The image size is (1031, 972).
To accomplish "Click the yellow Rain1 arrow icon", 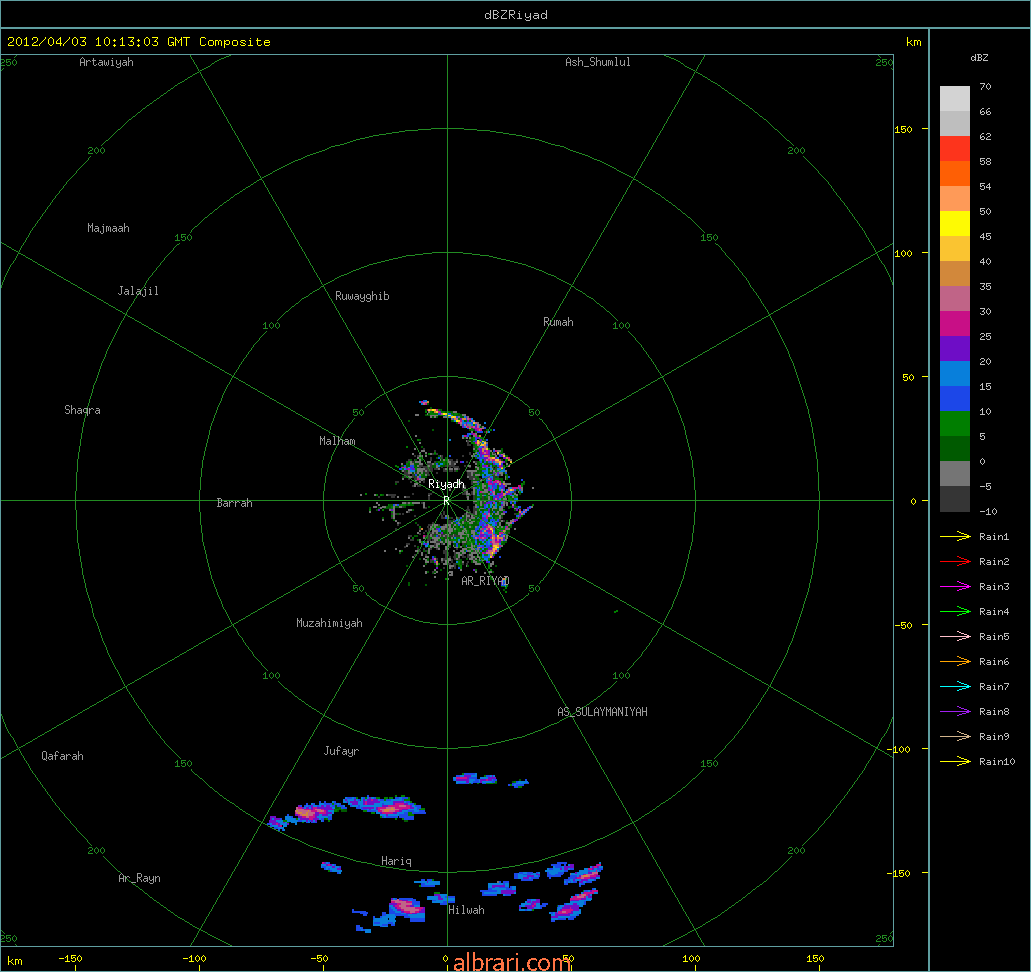I will (955, 537).
